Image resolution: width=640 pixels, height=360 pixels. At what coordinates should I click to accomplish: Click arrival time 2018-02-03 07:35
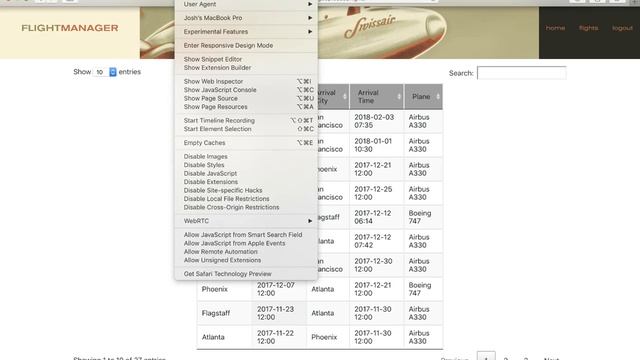click(376, 121)
